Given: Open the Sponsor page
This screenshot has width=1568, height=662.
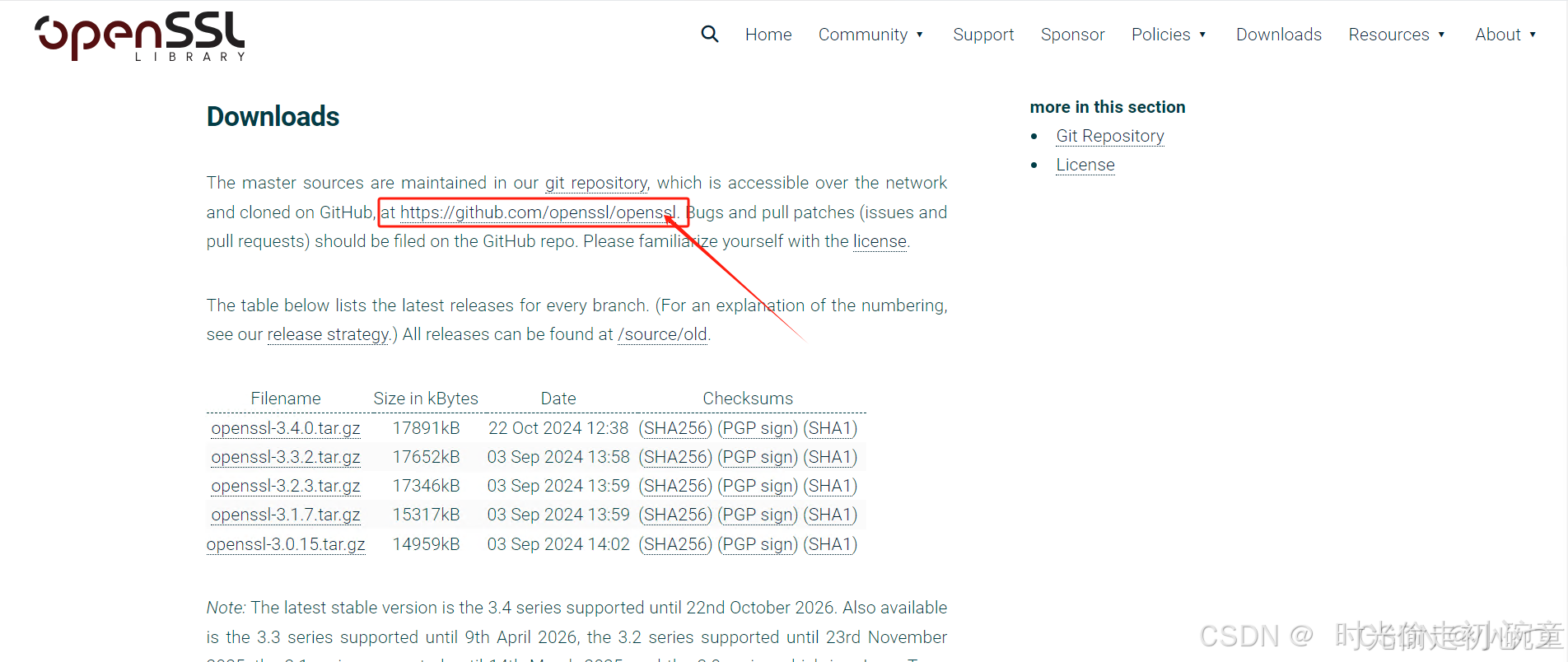Looking at the screenshot, I should 1072,35.
